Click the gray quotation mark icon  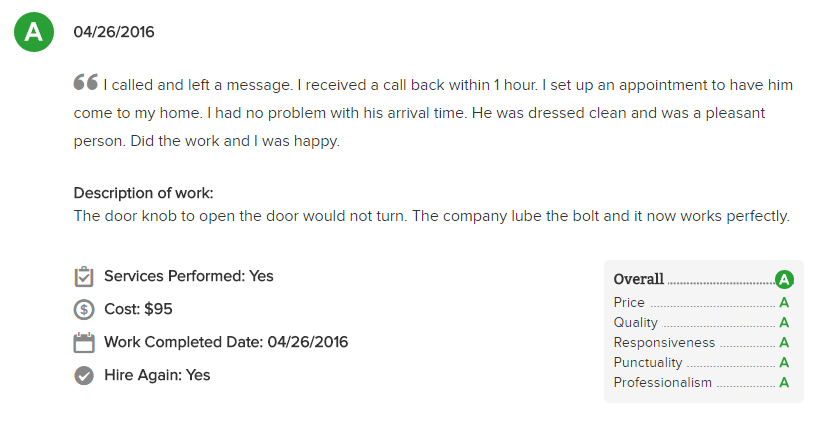[86, 82]
